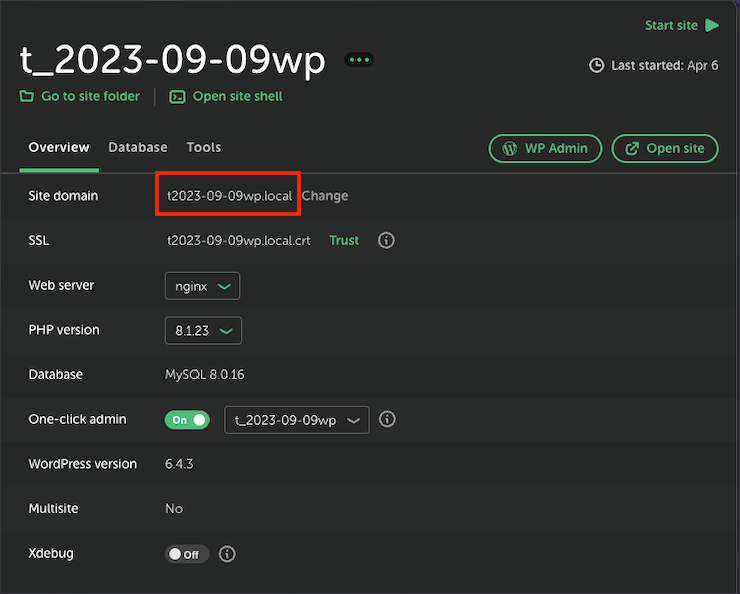
Task: Open the three-dots site options menu
Action: (x=359, y=60)
